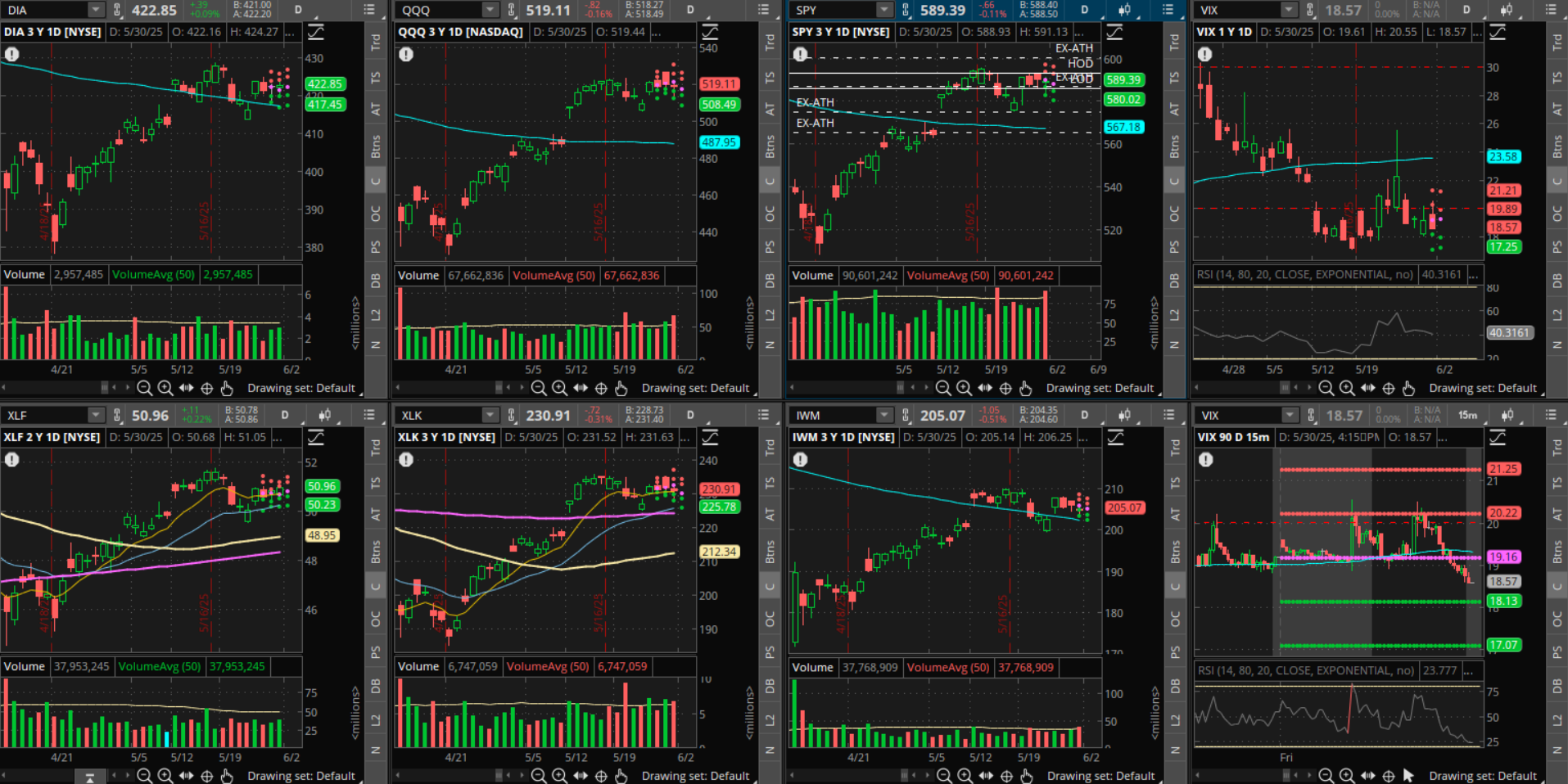Select the pan tool on the SPY chart
Viewport: 1568px width, 784px height.
(985, 388)
